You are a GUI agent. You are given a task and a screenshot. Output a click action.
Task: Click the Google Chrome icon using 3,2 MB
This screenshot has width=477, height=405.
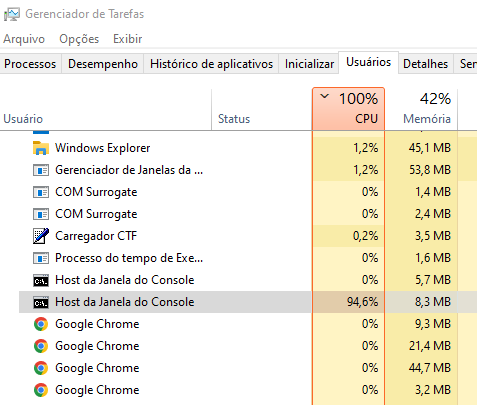41,390
